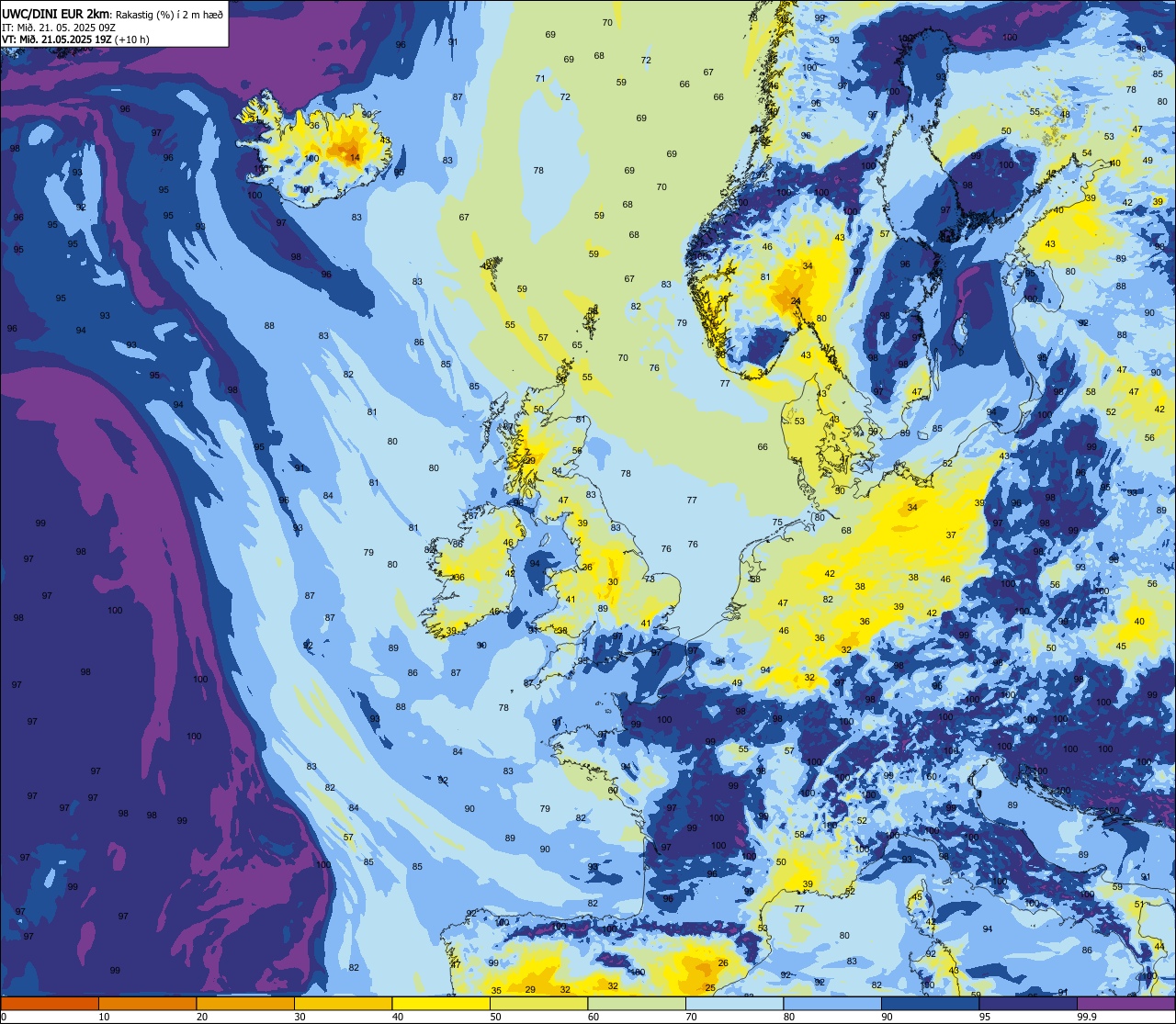Image resolution: width=1176 pixels, height=1024 pixels.
Task: Click legend tick label "20"
Action: [202, 1017]
